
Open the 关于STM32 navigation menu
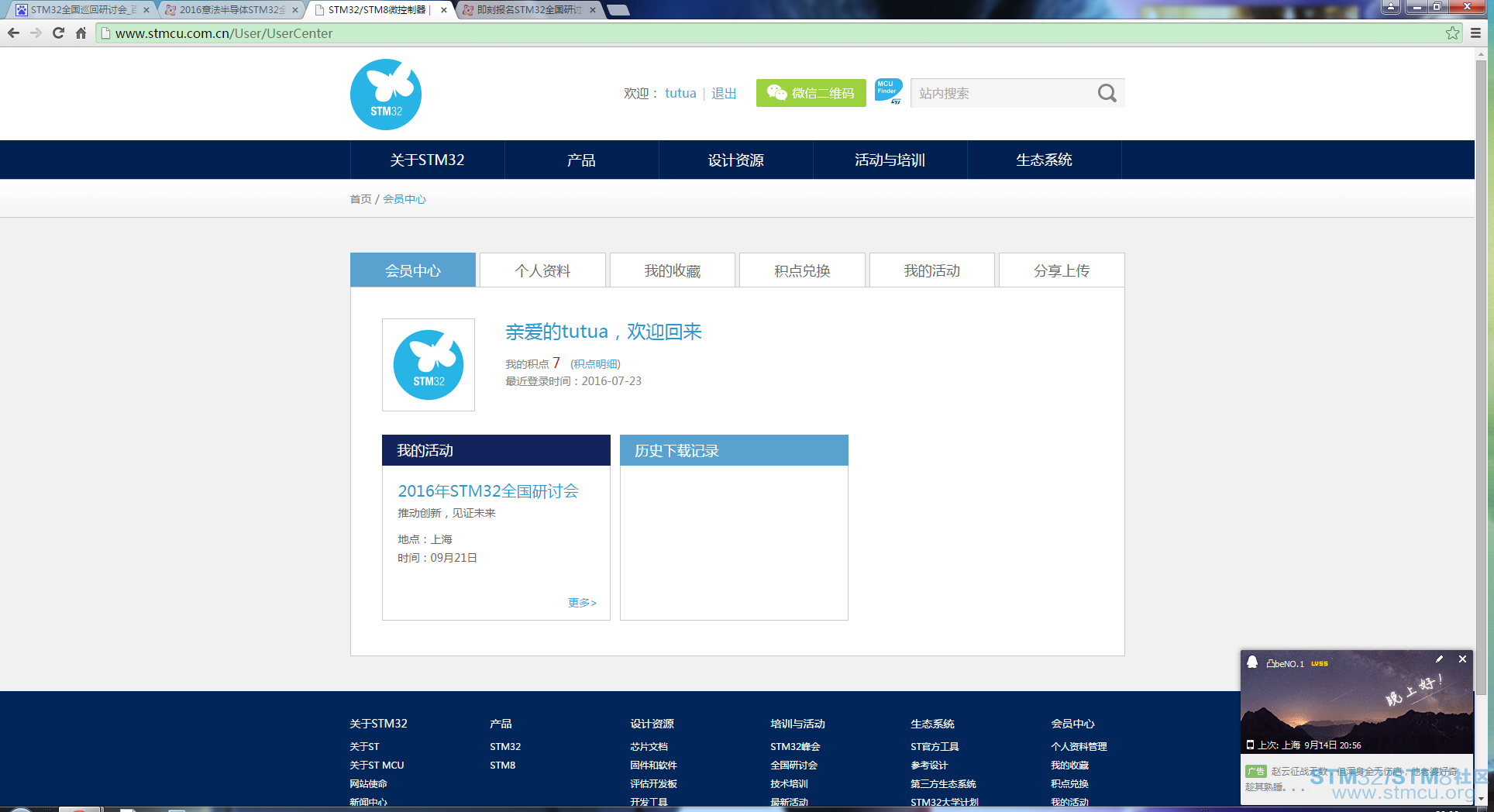pyautogui.click(x=427, y=160)
